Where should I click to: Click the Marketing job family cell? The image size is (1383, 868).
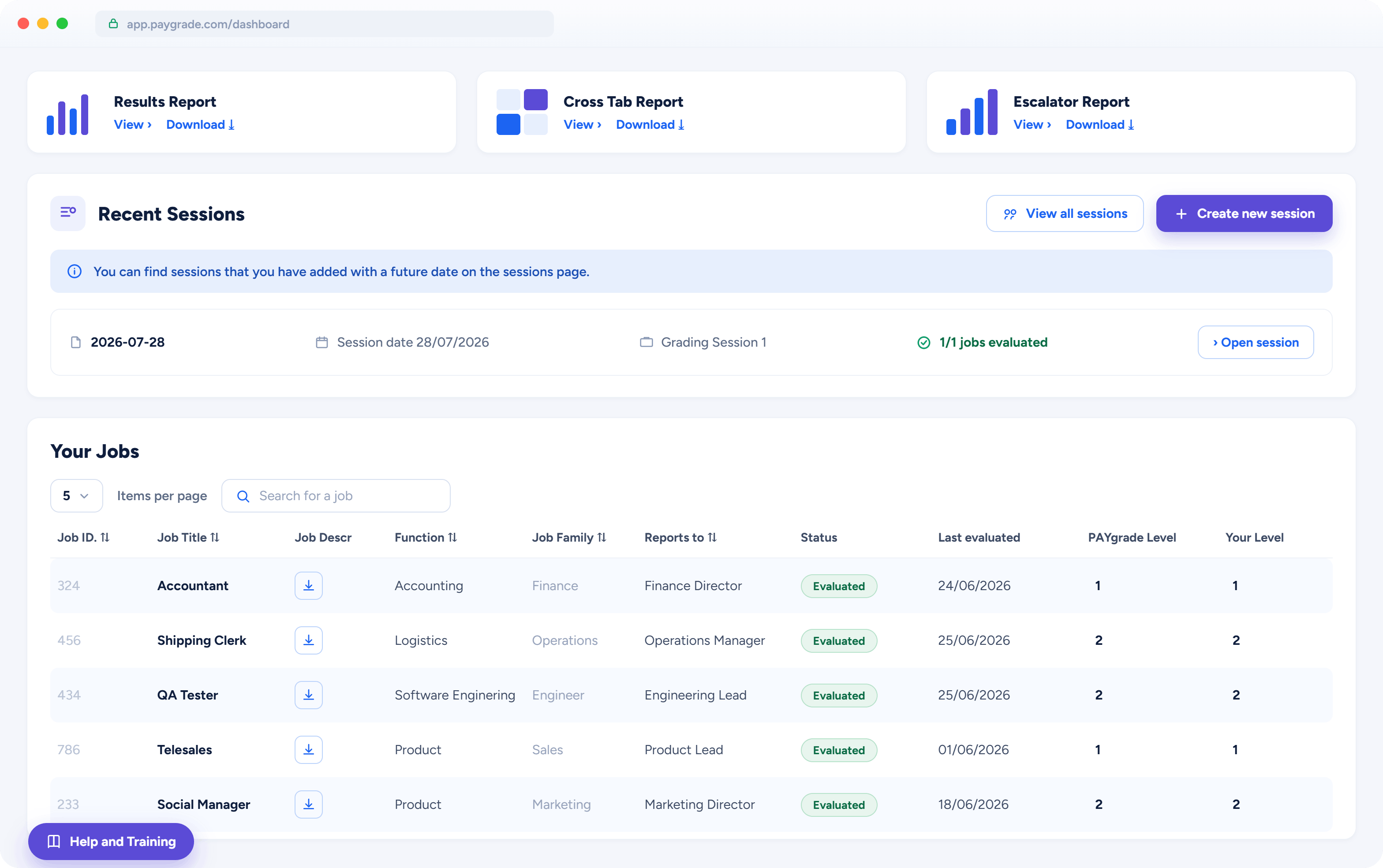(x=561, y=804)
